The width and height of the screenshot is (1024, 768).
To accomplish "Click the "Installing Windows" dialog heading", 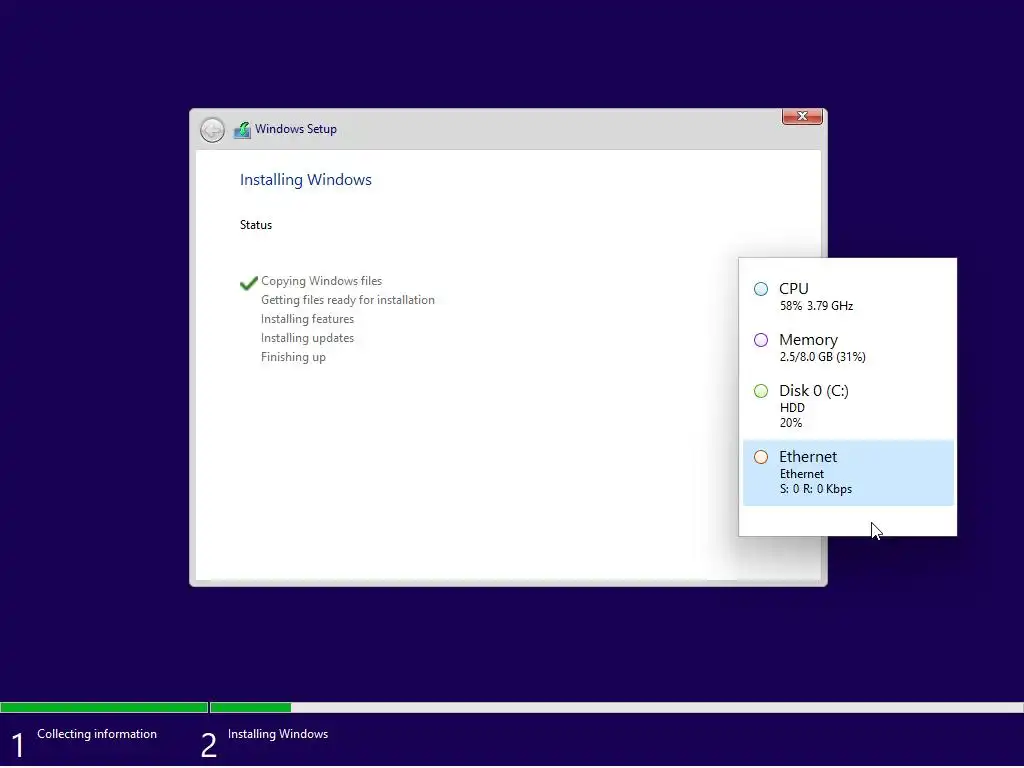I will pyautogui.click(x=306, y=180).
